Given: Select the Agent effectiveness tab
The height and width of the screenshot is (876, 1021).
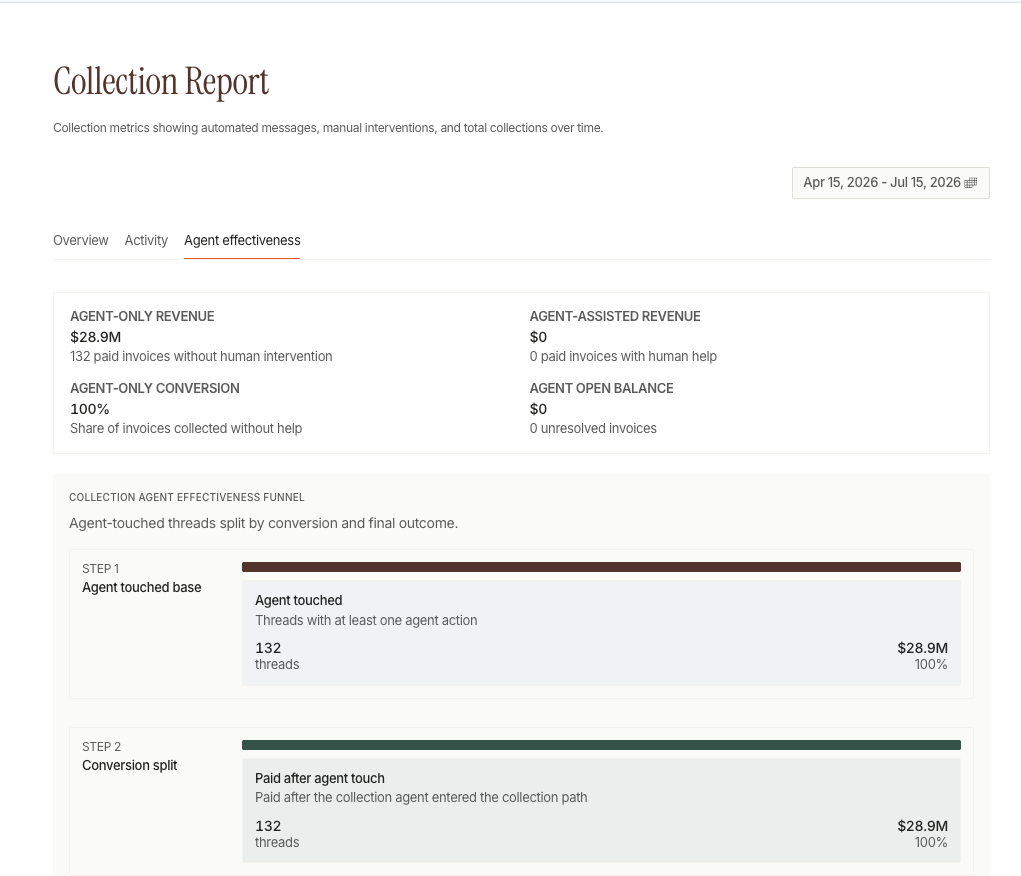Looking at the screenshot, I should coord(242,240).
